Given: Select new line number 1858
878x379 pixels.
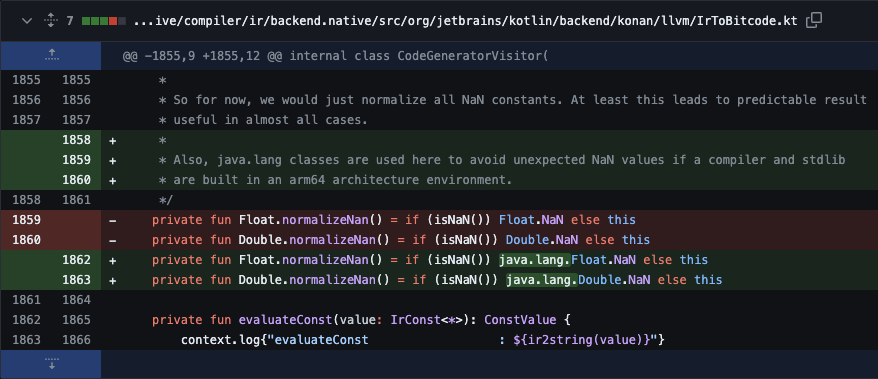Looking at the screenshot, I should point(76,140).
